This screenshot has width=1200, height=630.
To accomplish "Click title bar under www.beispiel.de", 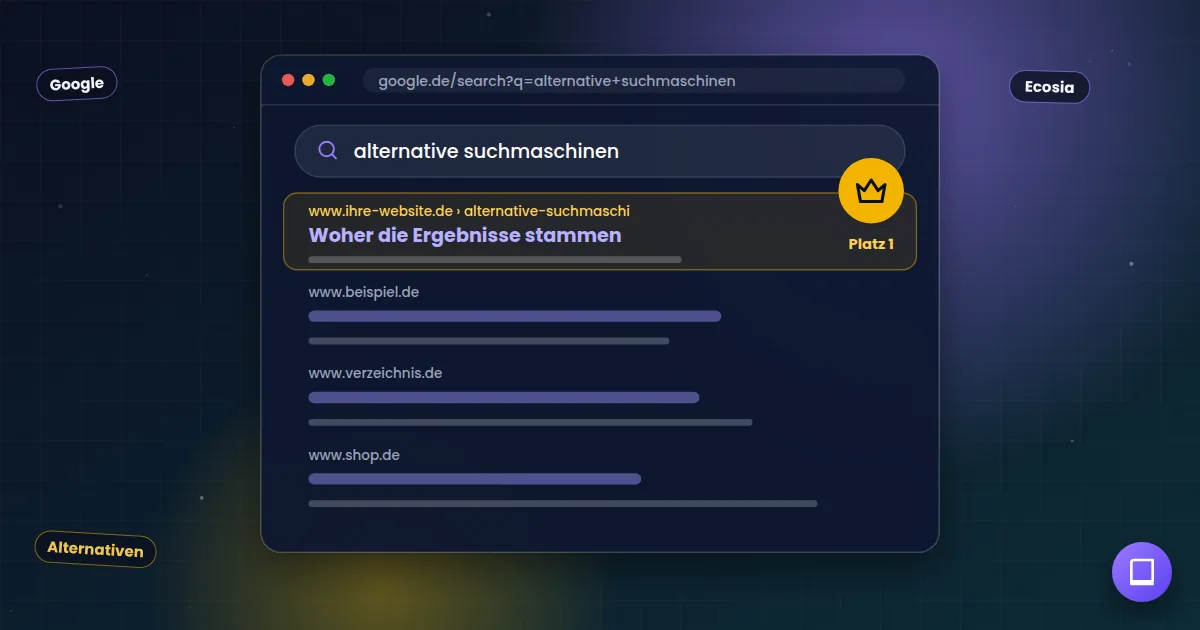I will point(515,316).
